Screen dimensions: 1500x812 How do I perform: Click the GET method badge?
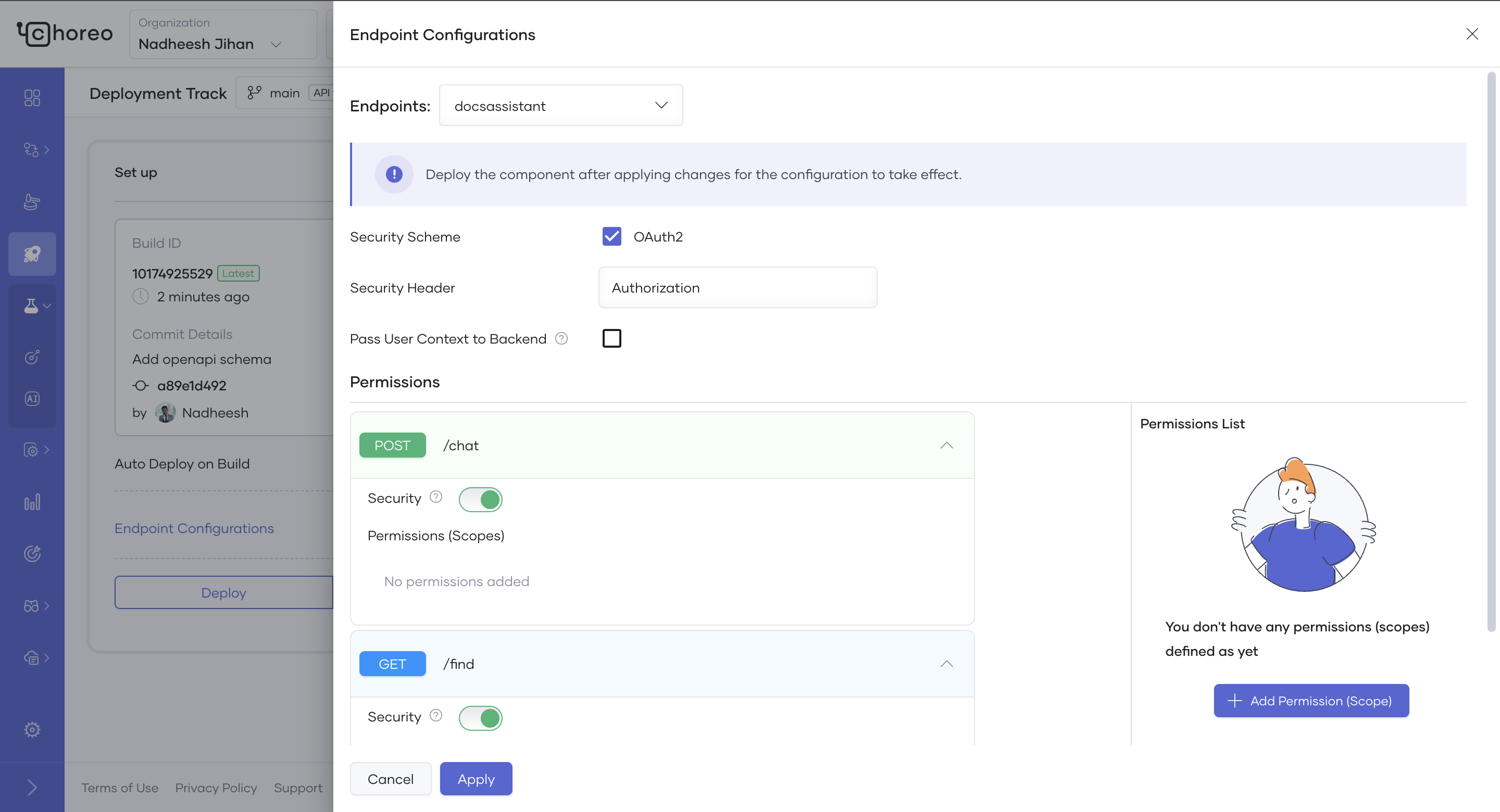[392, 664]
